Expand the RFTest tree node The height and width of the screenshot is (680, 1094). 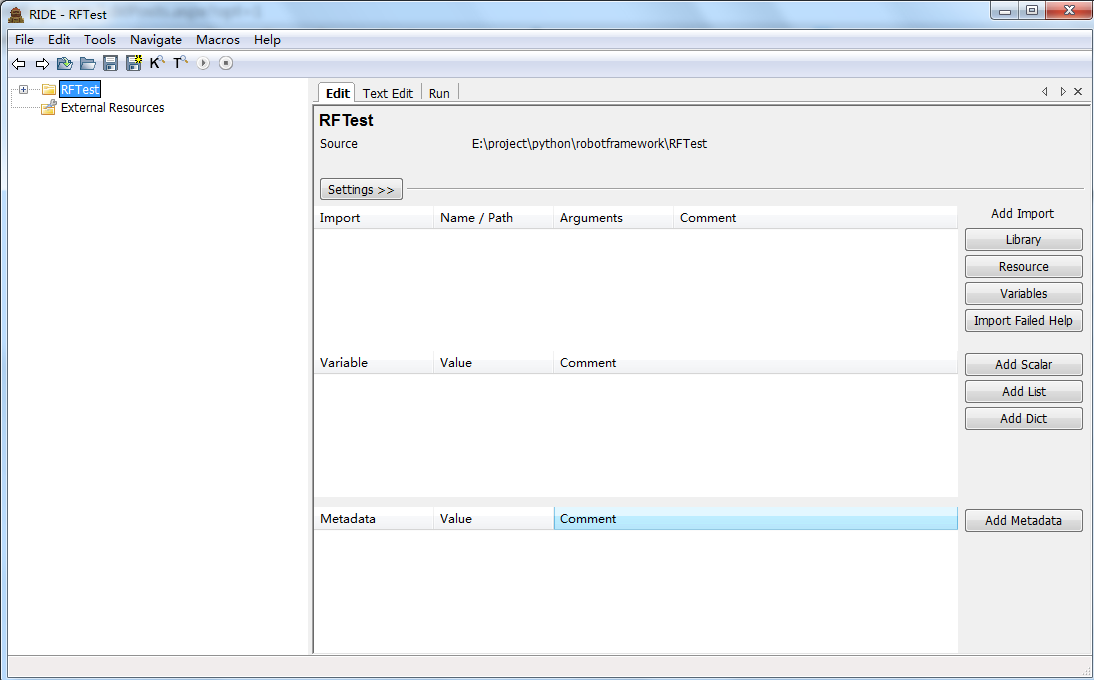click(x=23, y=89)
